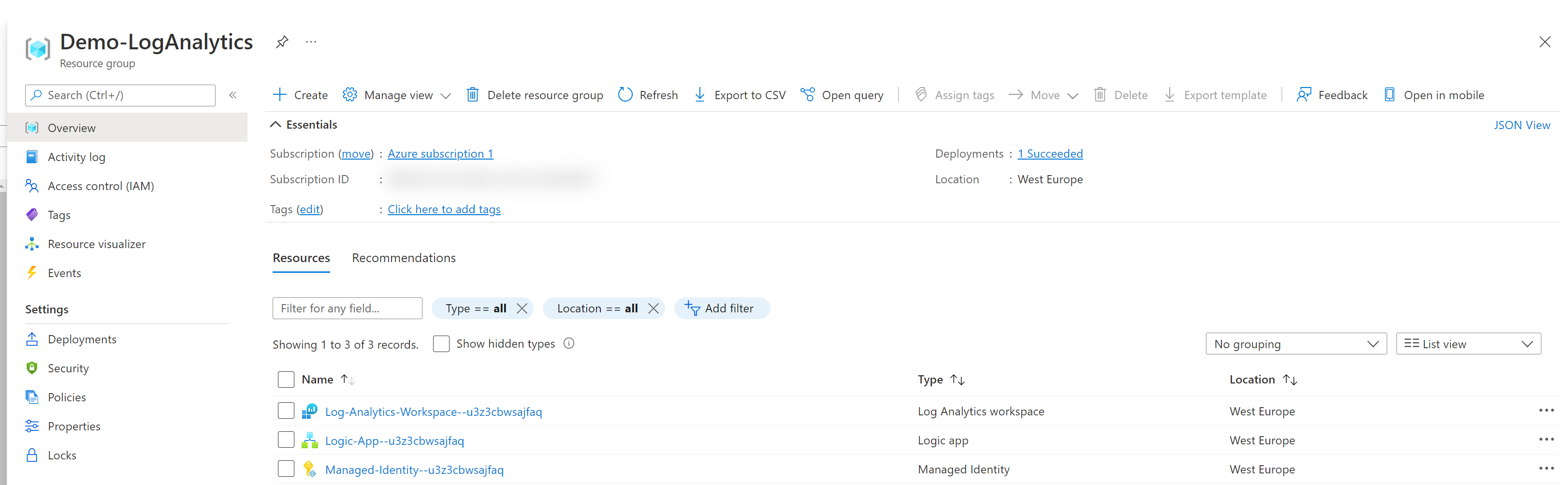Open the ellipsis menu for Logic-App row
Image resolution: width=1568 pixels, height=485 pixels.
tap(1546, 439)
